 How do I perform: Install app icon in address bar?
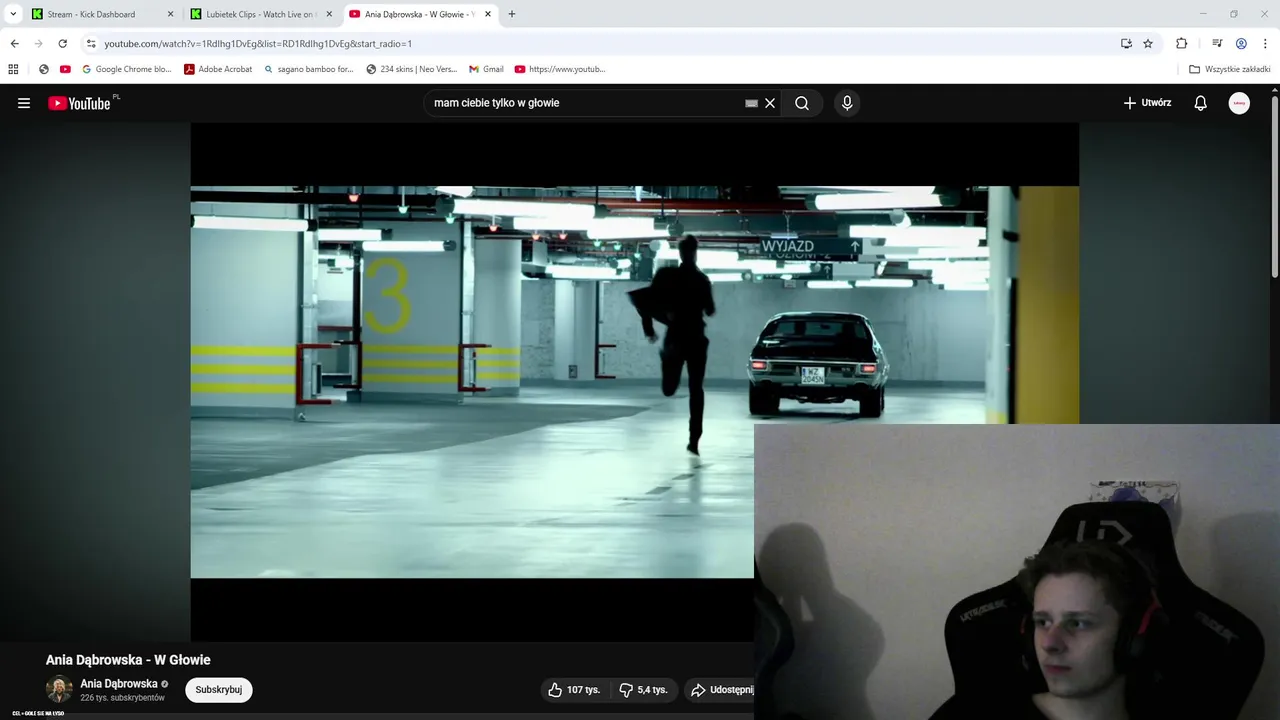1126,44
